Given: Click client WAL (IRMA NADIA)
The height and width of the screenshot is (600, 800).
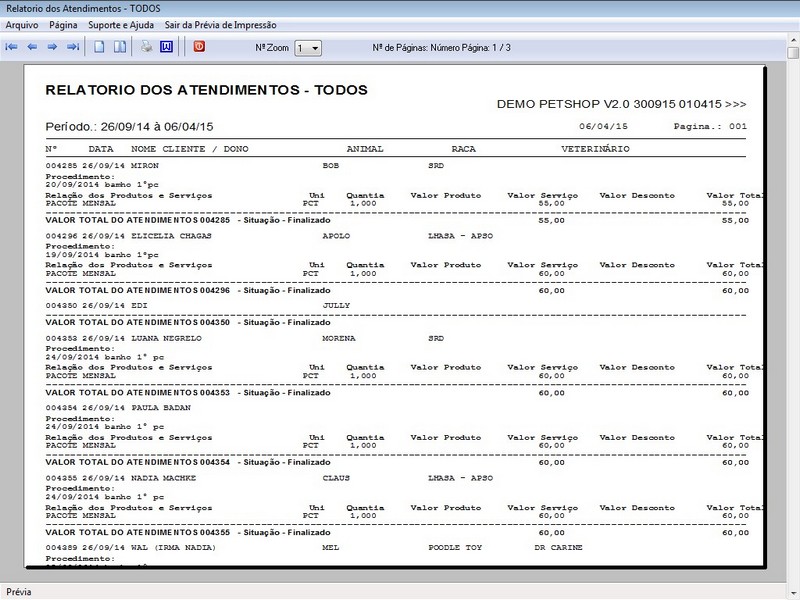Looking at the screenshot, I should (x=173, y=547).
